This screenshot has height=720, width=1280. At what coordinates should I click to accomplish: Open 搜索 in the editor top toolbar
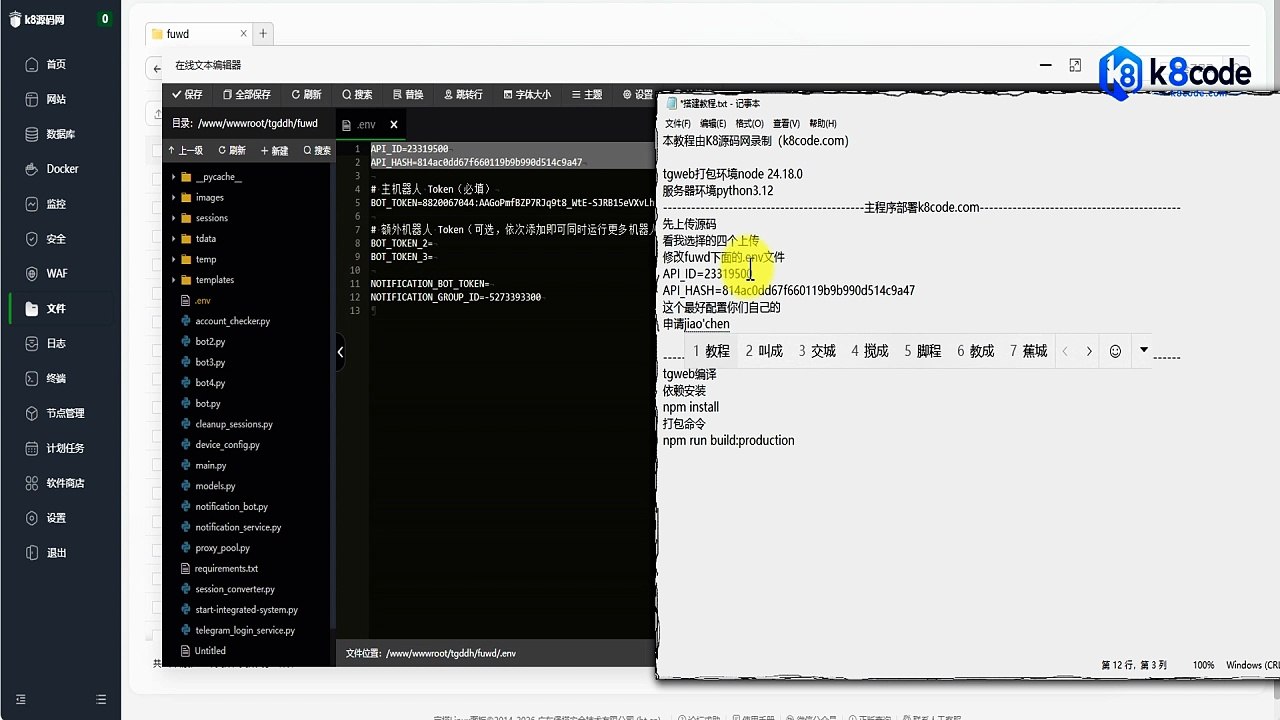coord(357,95)
